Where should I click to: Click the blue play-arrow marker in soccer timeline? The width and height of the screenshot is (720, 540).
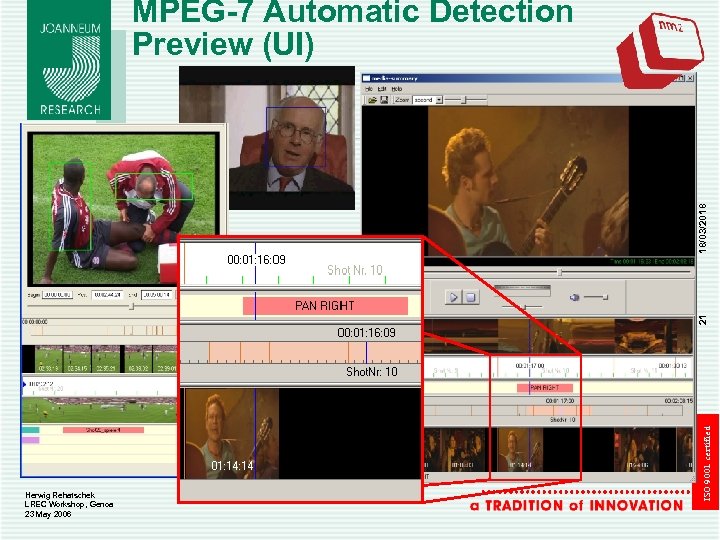point(24,384)
